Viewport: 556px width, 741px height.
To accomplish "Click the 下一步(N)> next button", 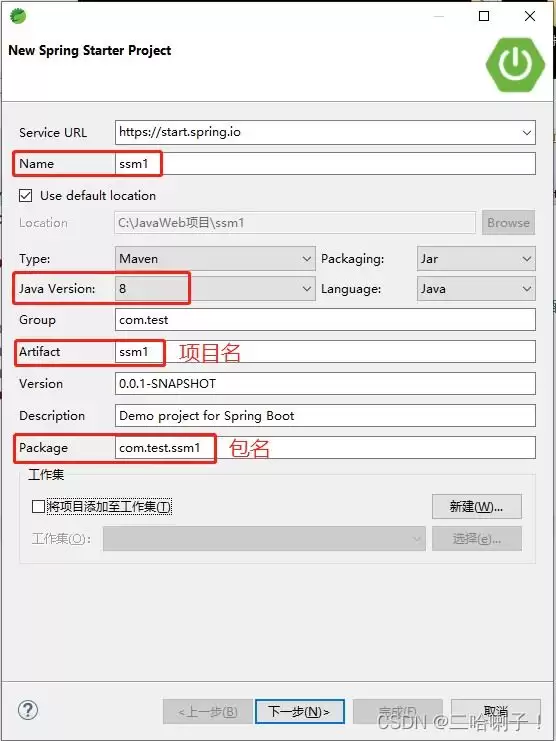I will 299,711.
